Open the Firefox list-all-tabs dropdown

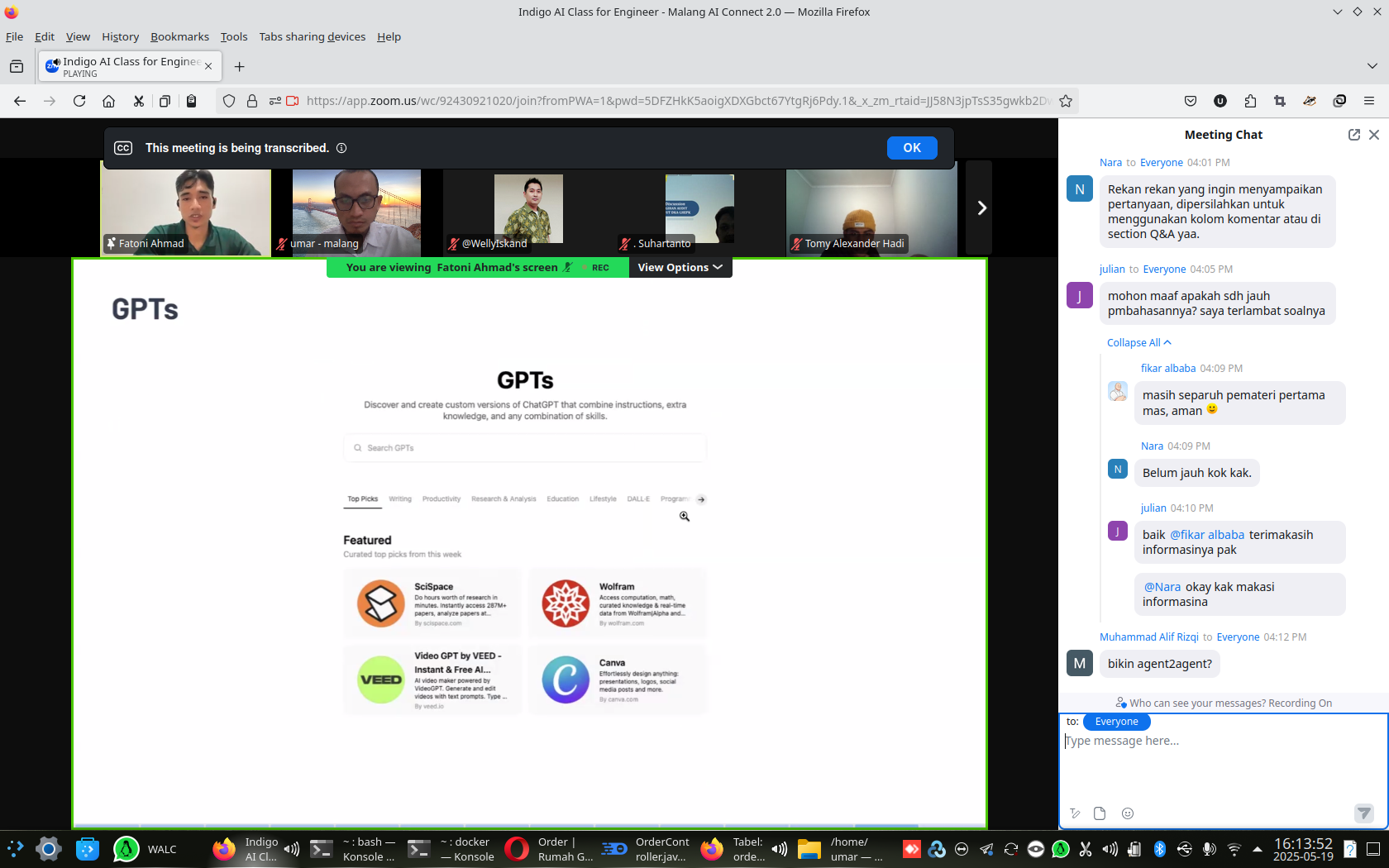pos(1372,66)
